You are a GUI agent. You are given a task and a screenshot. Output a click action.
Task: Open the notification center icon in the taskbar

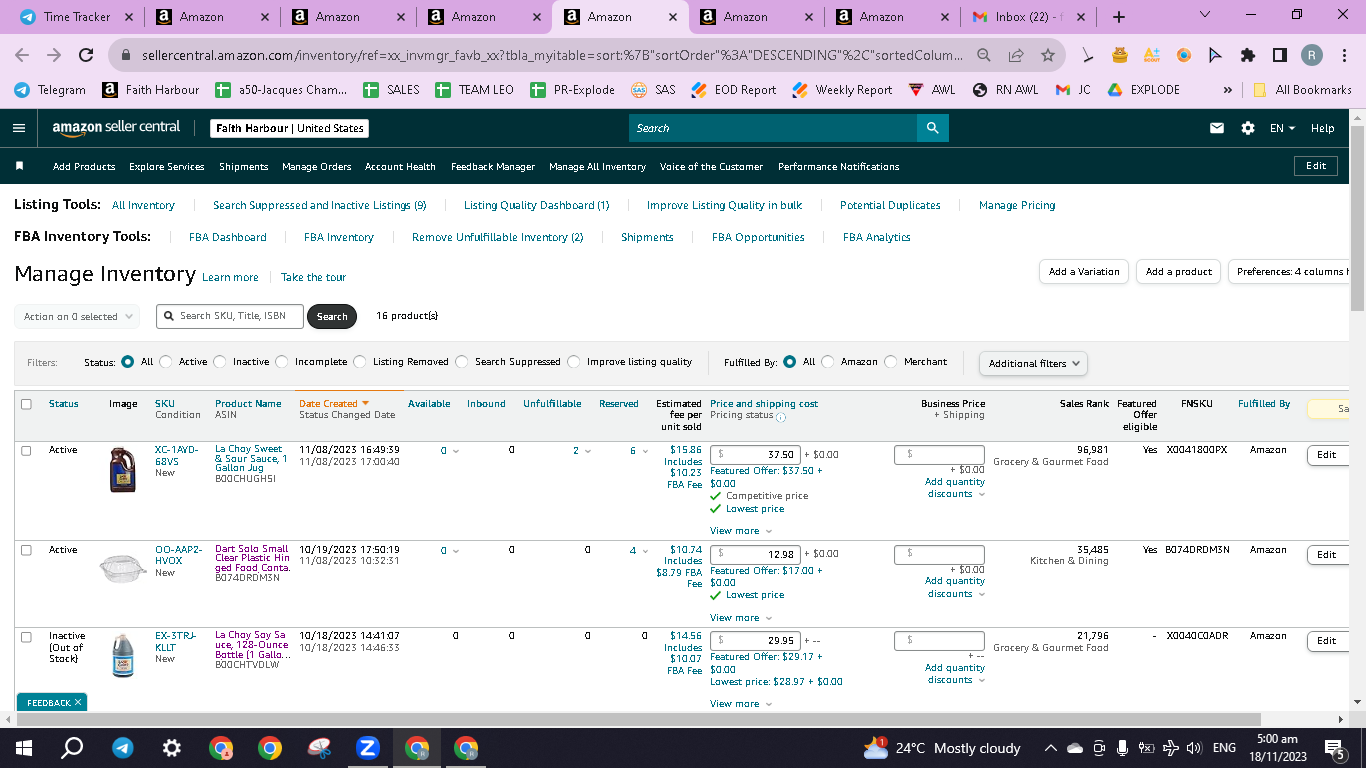point(1333,748)
